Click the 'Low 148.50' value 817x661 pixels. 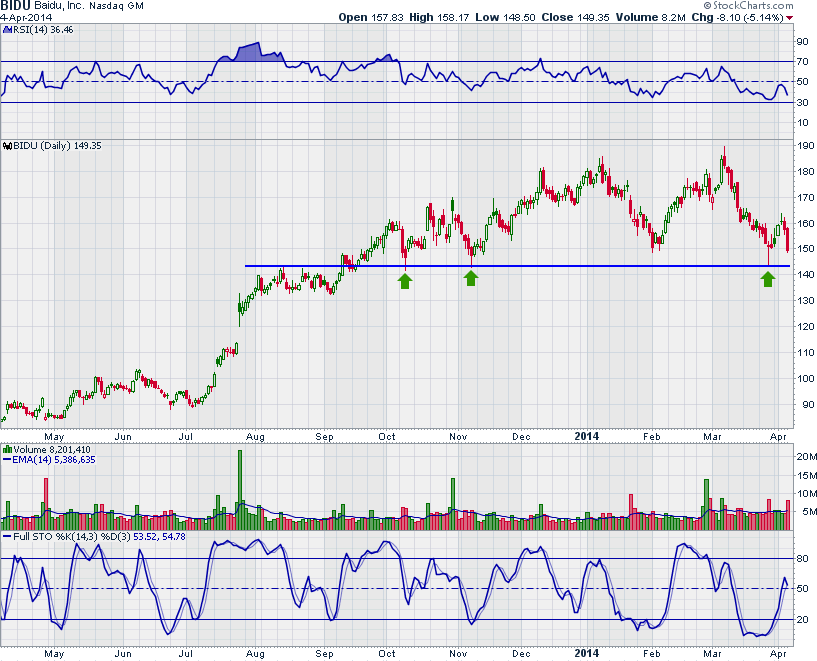coord(505,17)
